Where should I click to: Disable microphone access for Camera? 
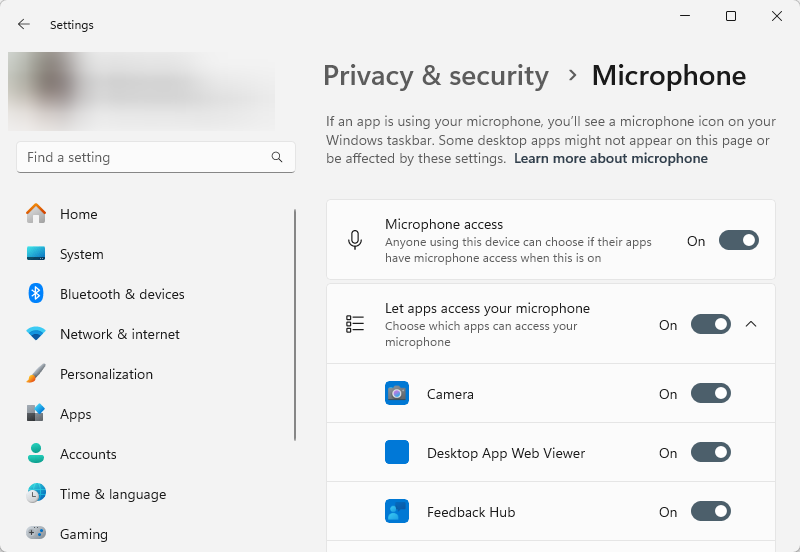click(x=710, y=394)
